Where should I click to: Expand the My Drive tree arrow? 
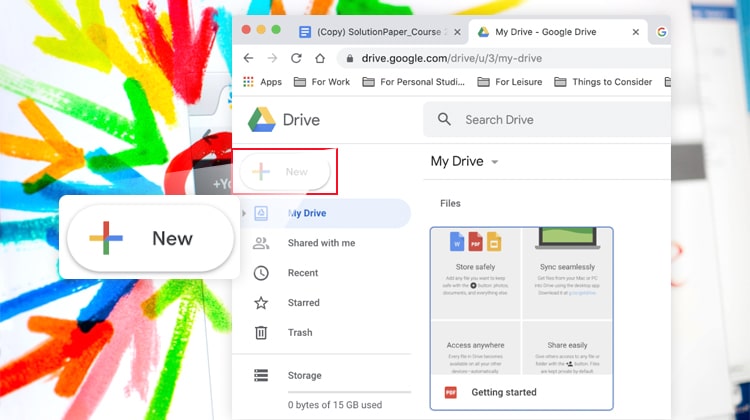tap(244, 213)
